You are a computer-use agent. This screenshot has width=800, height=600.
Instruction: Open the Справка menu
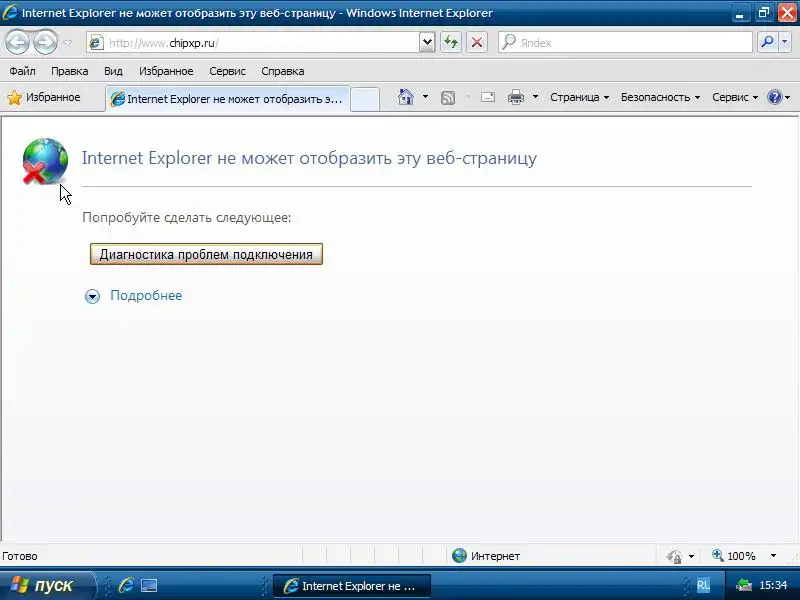point(283,71)
